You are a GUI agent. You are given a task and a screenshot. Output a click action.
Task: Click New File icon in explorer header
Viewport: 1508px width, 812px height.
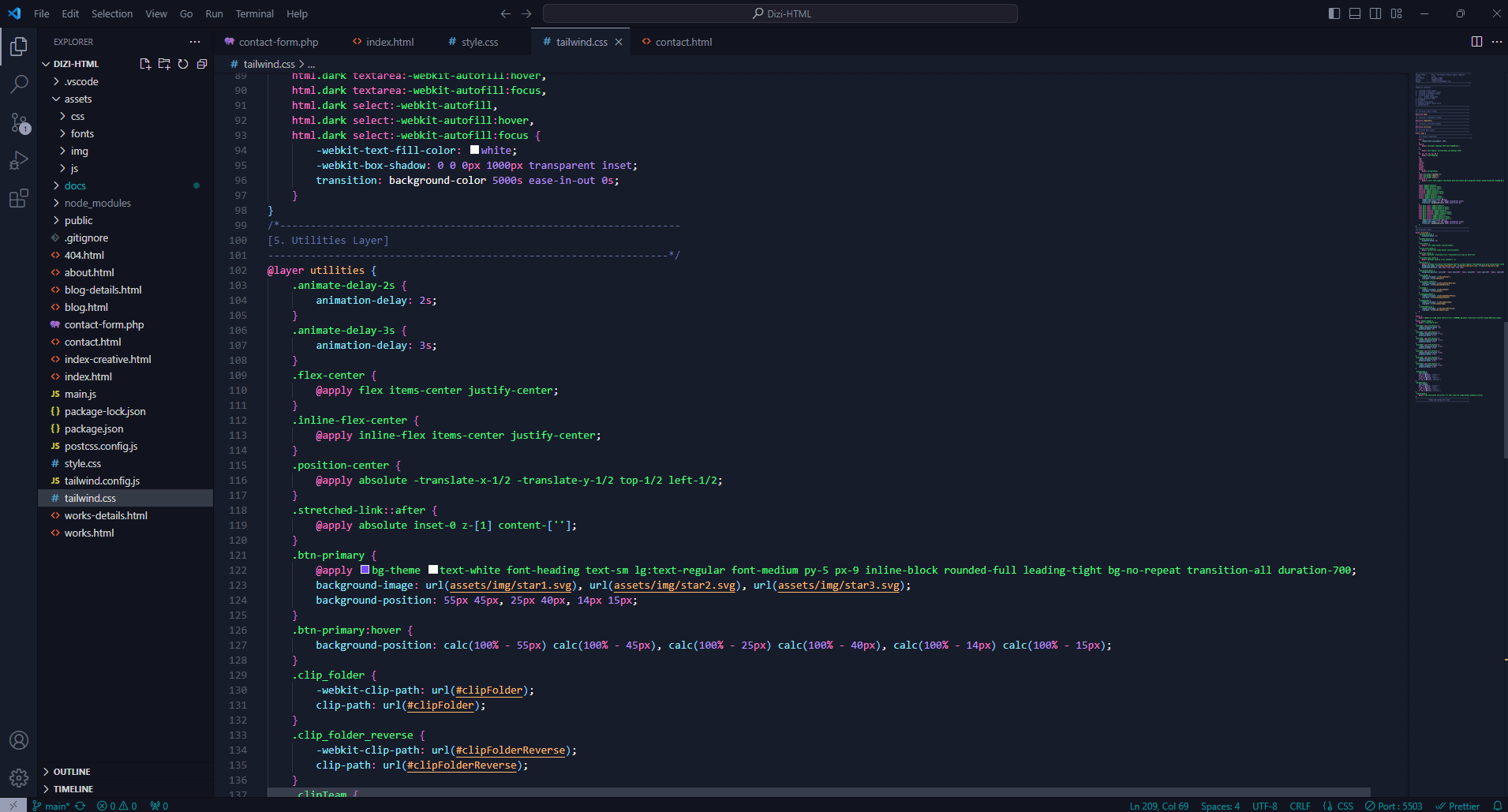(x=145, y=64)
